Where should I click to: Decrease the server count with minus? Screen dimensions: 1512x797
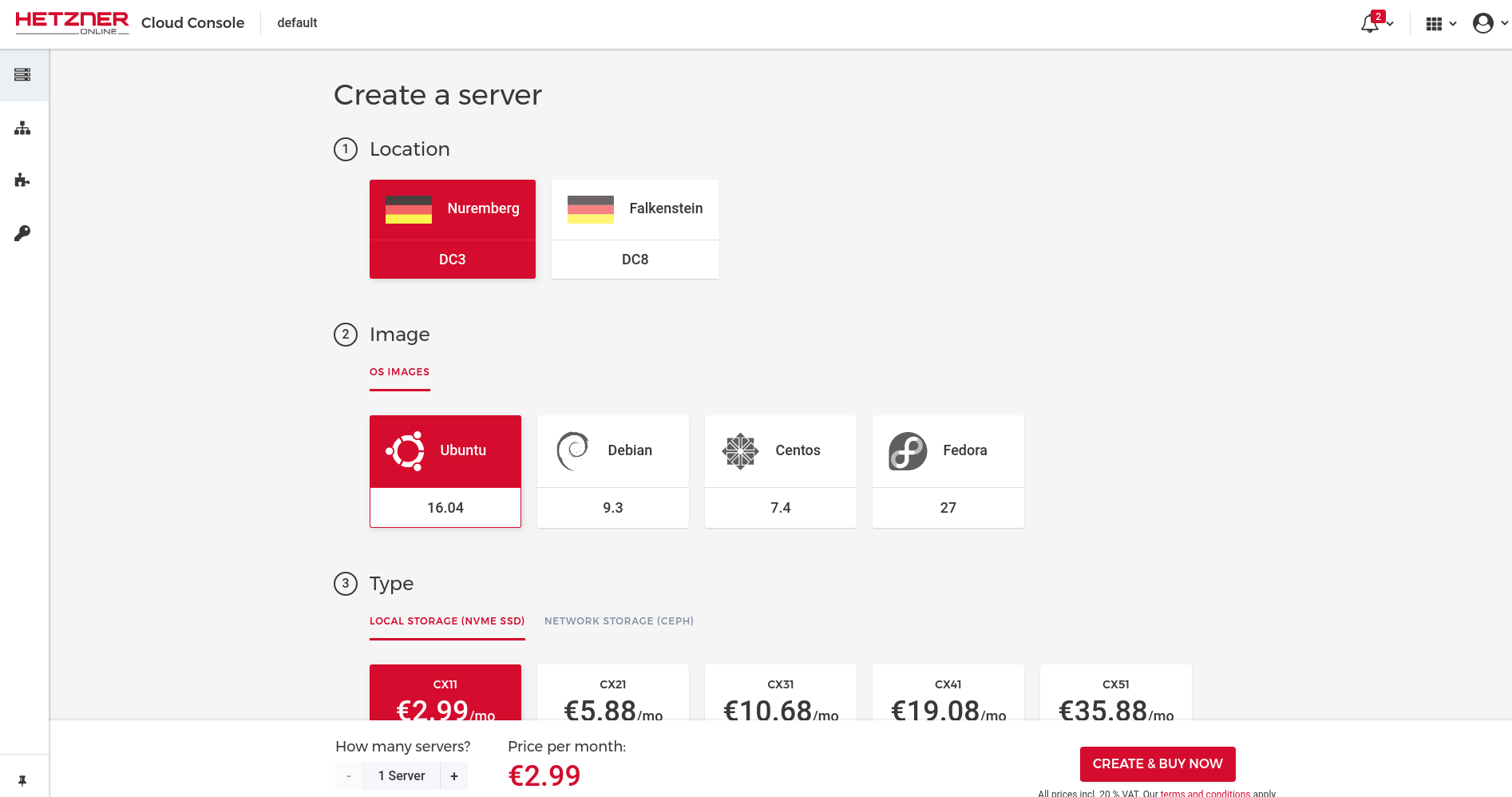(x=349, y=776)
